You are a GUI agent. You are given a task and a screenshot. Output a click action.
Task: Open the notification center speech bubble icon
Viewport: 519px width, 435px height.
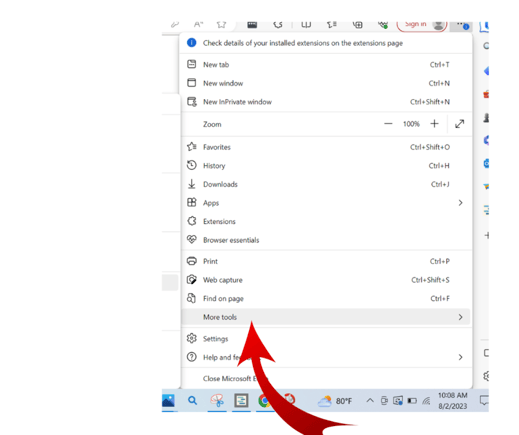484,400
